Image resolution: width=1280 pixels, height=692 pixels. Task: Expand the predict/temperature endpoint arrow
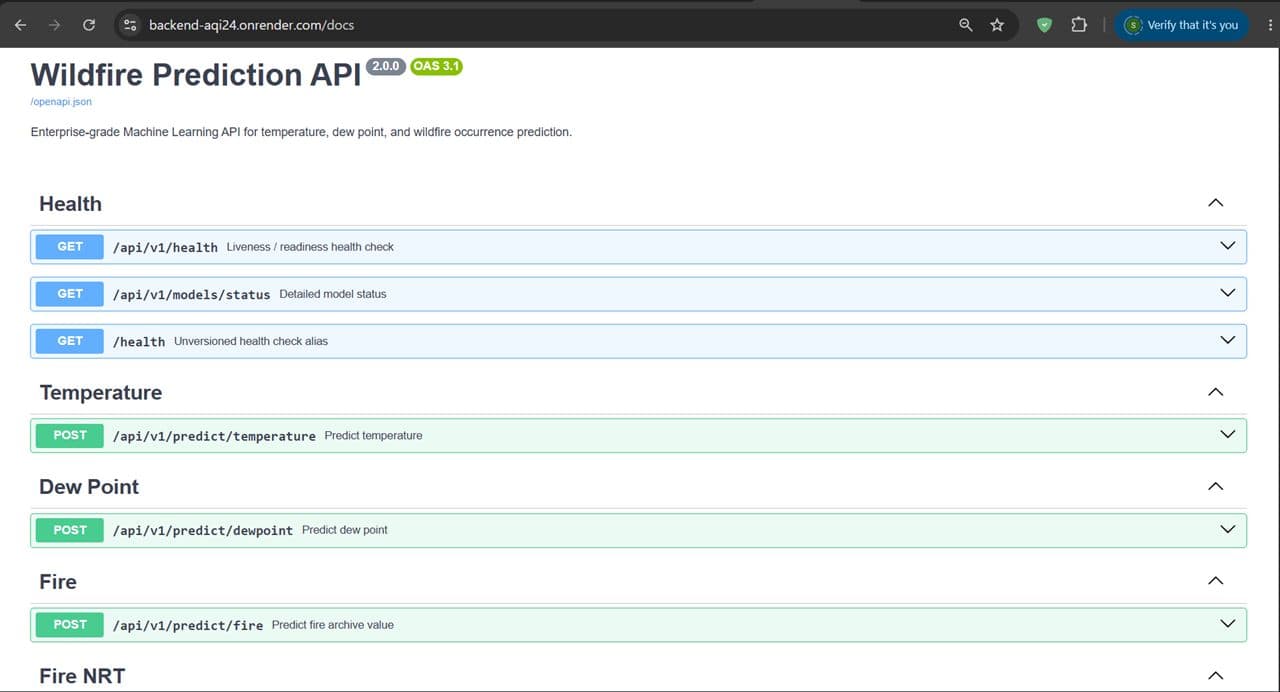coord(1228,435)
